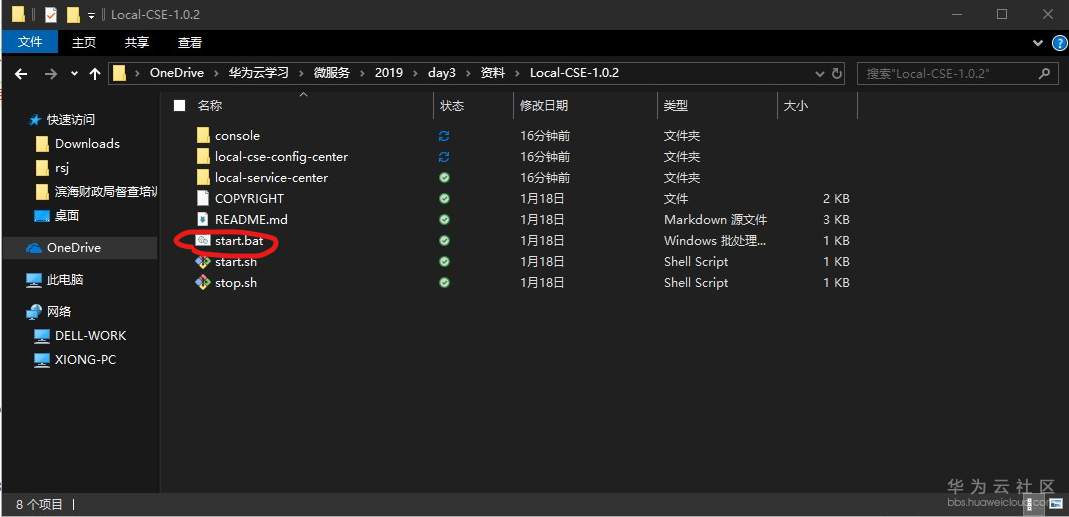Click the Markdown 源文件 type cell
This screenshot has width=1069, height=517.
click(x=715, y=220)
